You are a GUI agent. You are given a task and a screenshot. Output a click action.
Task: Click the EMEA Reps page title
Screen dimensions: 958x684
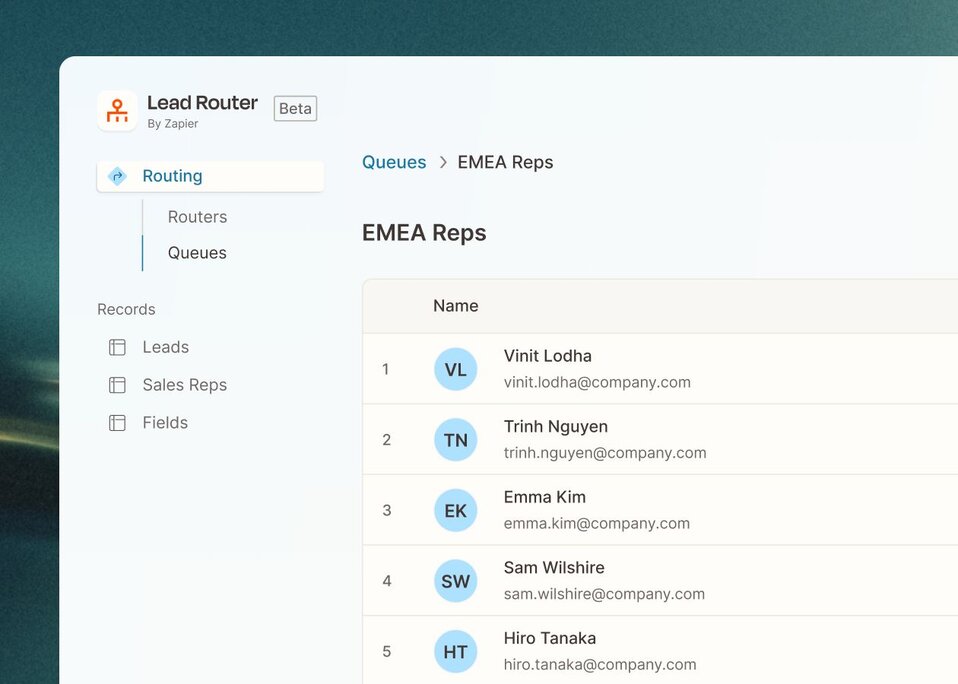coord(423,232)
